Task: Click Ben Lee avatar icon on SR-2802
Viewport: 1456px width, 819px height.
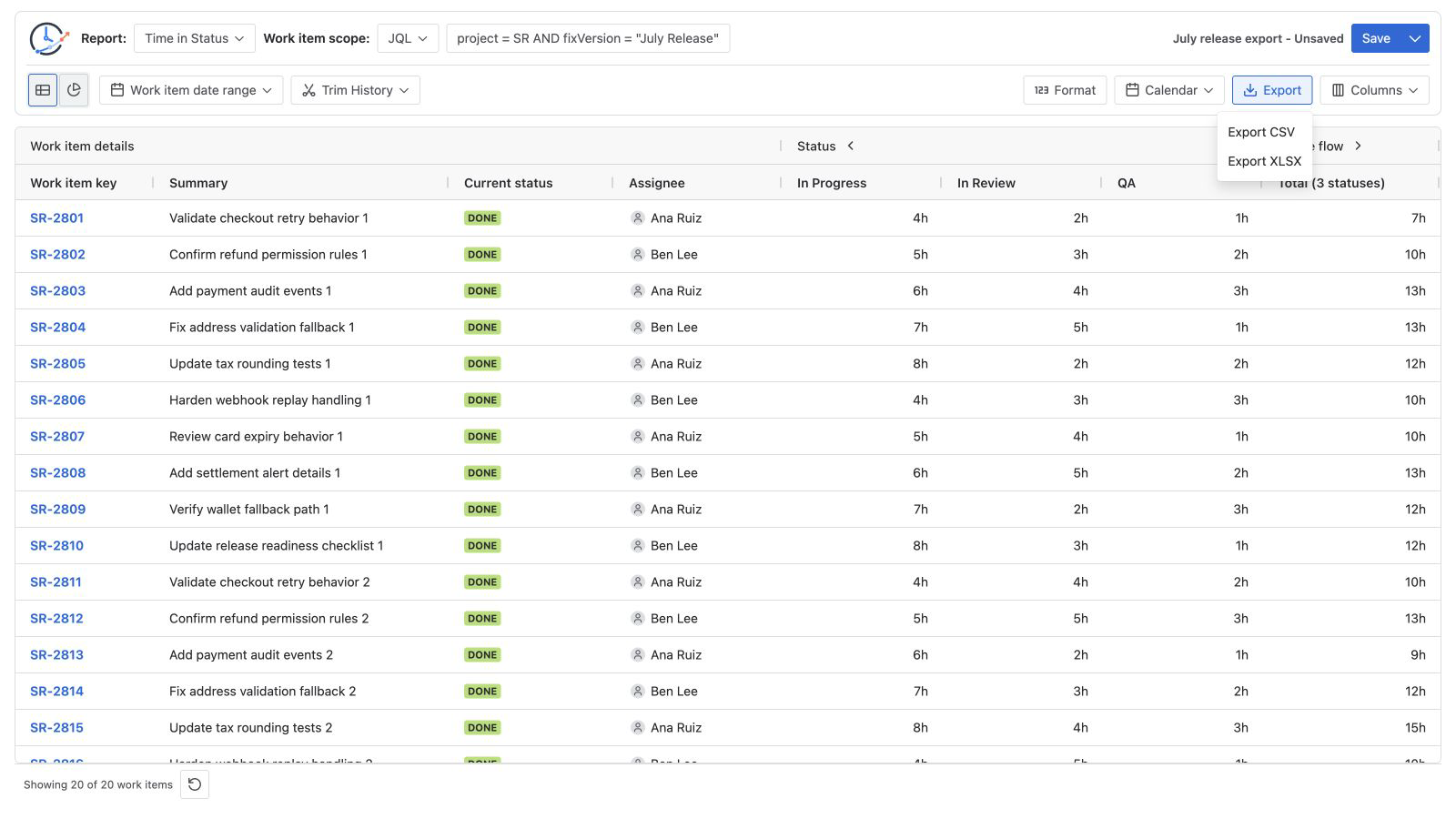Action: [x=638, y=255]
